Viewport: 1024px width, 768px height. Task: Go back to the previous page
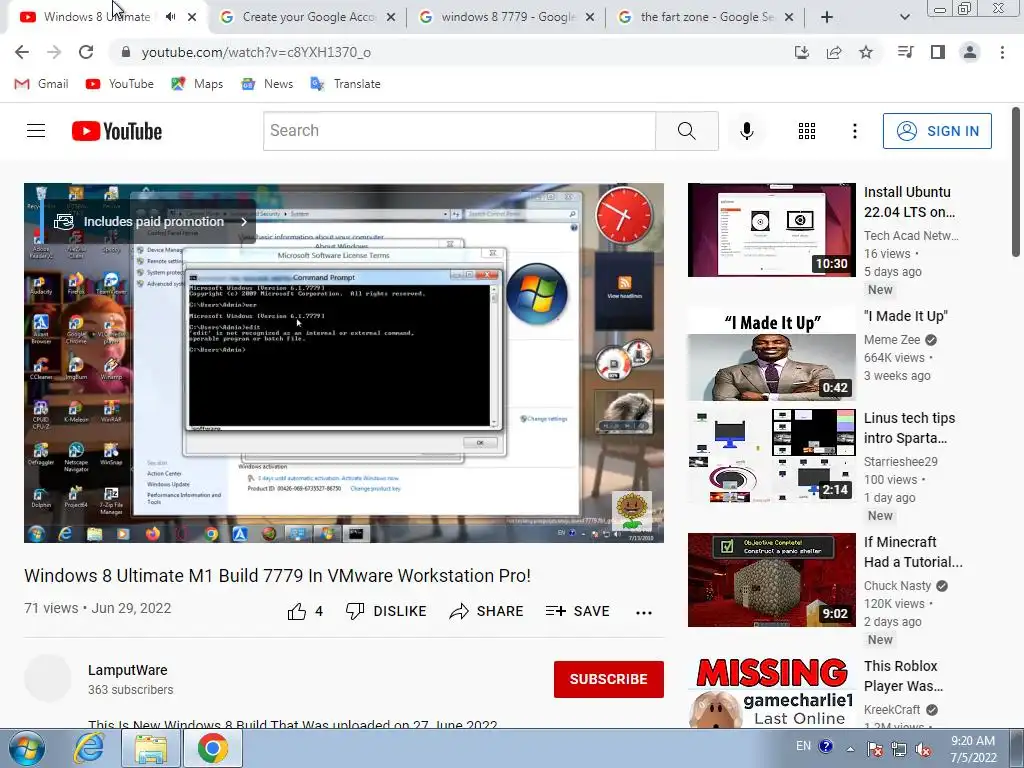click(x=22, y=52)
